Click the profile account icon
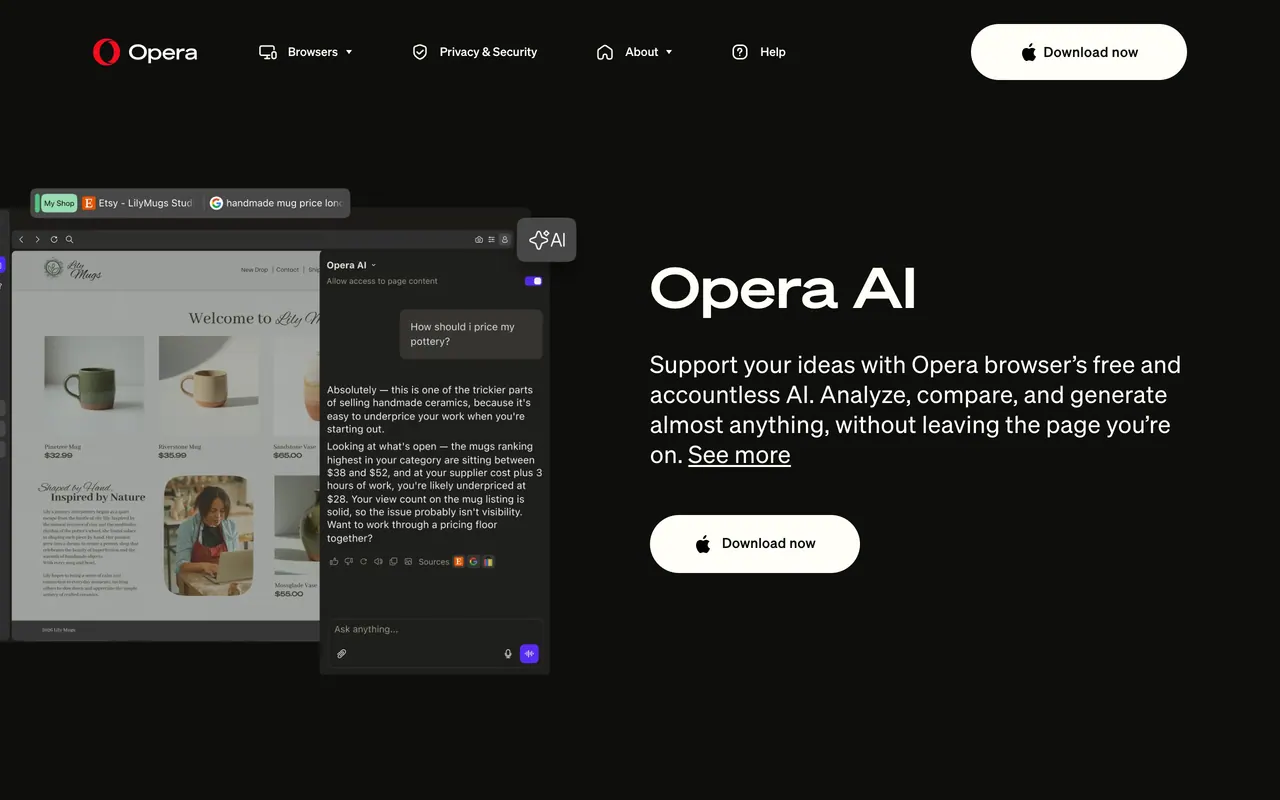This screenshot has width=1280, height=800. coord(505,240)
